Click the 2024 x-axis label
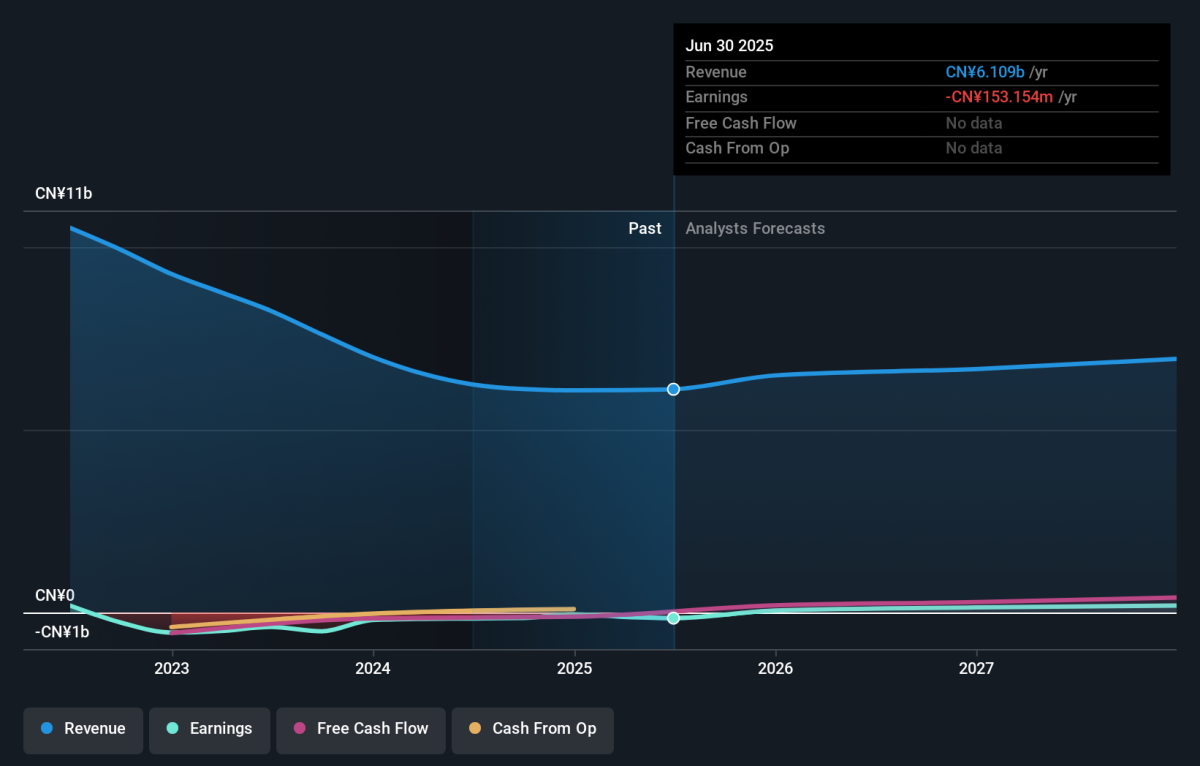The height and width of the screenshot is (766, 1200). tap(373, 668)
